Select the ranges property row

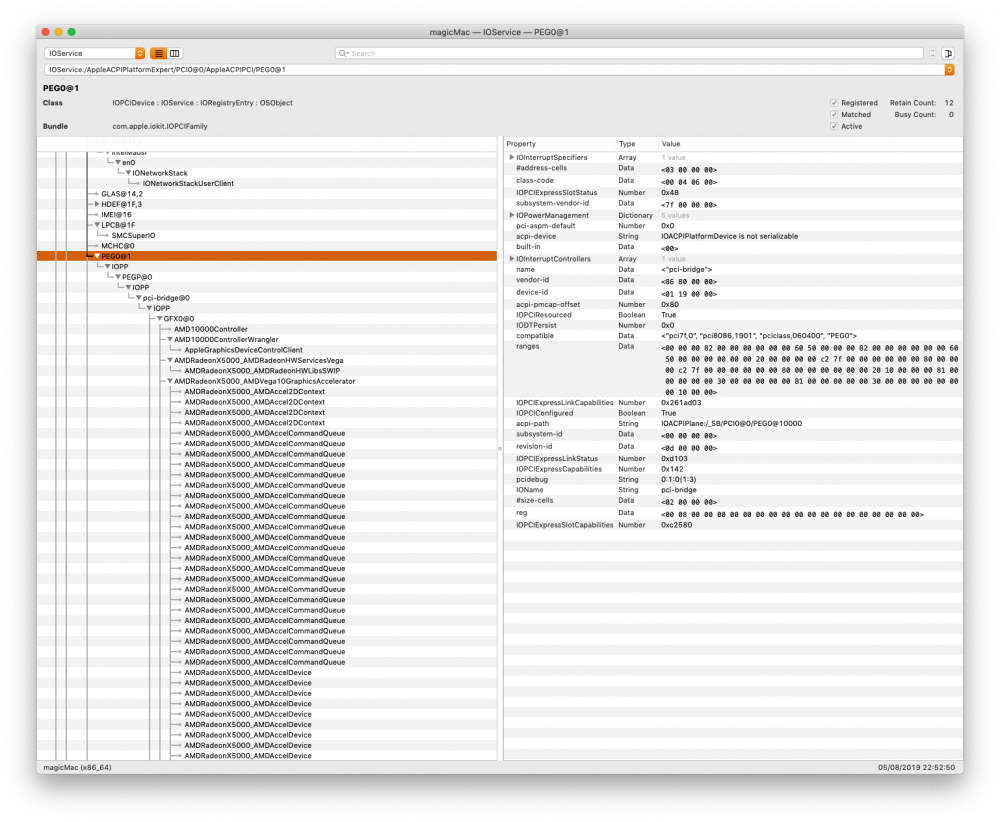733,369
